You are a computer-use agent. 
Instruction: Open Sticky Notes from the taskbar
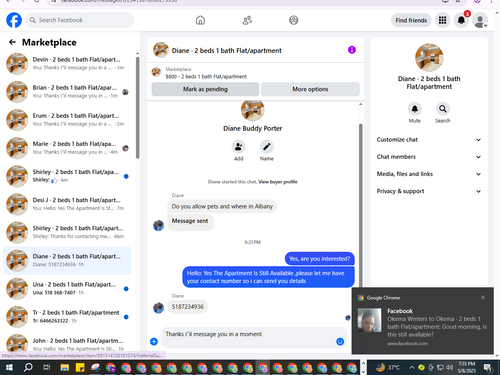click(80, 367)
